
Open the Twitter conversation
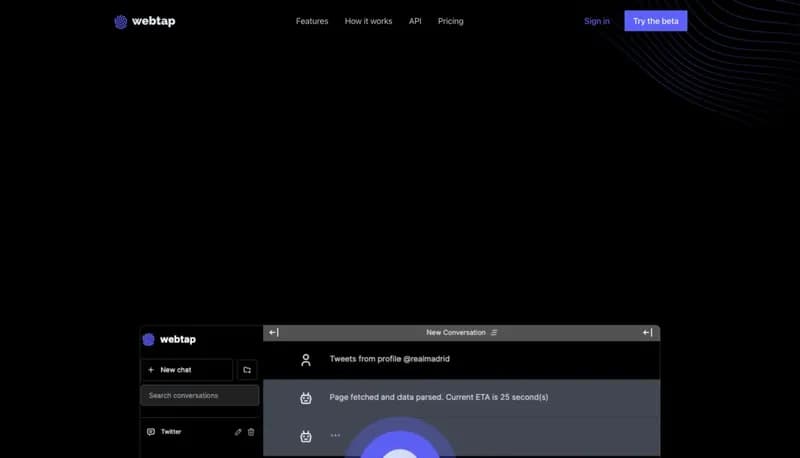point(171,432)
